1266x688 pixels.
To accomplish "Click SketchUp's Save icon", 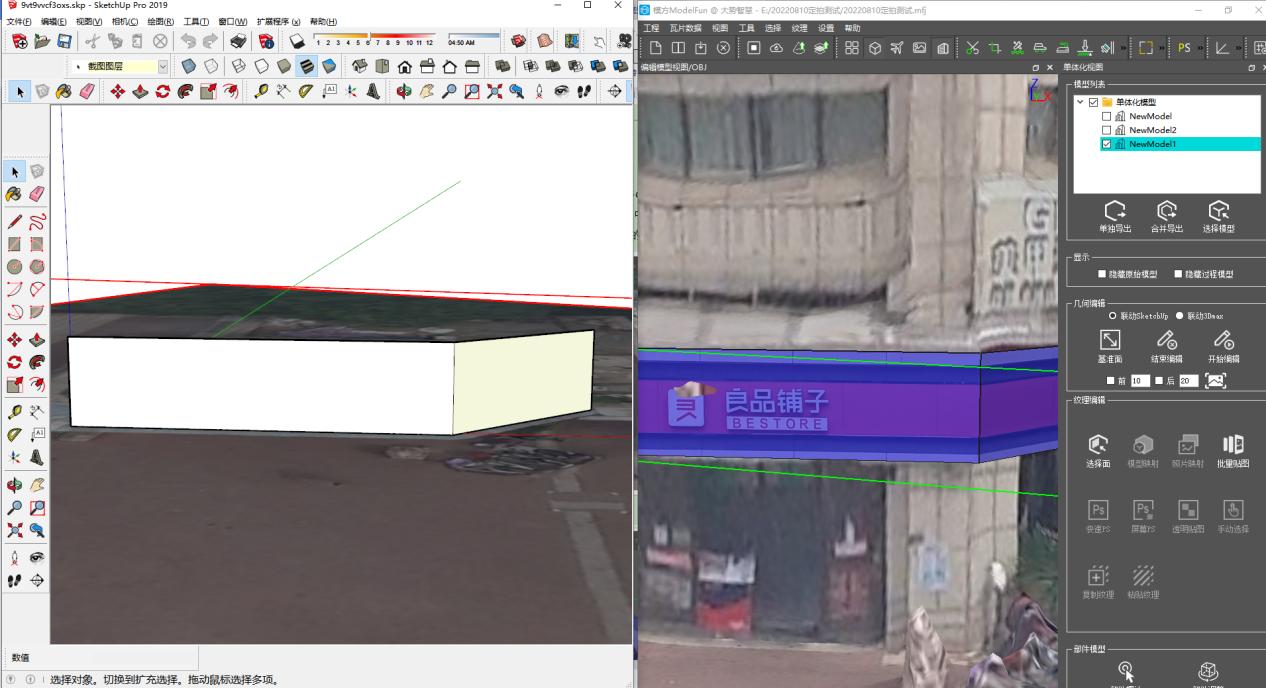I will click(x=64, y=42).
